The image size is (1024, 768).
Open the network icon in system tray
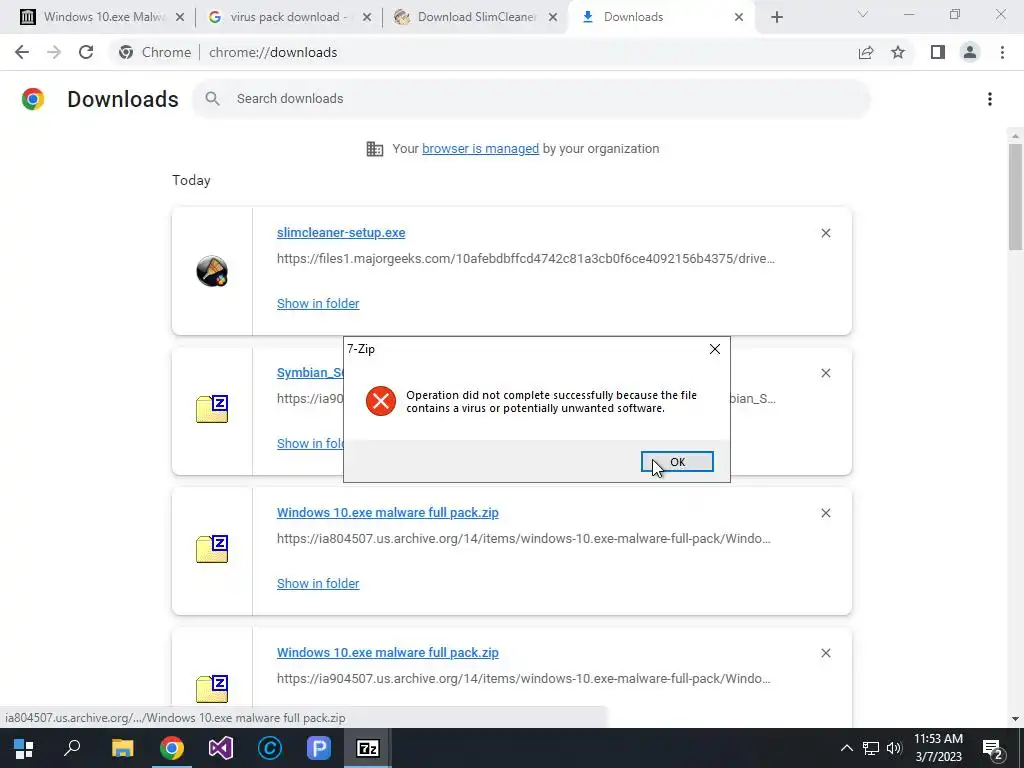pos(871,748)
